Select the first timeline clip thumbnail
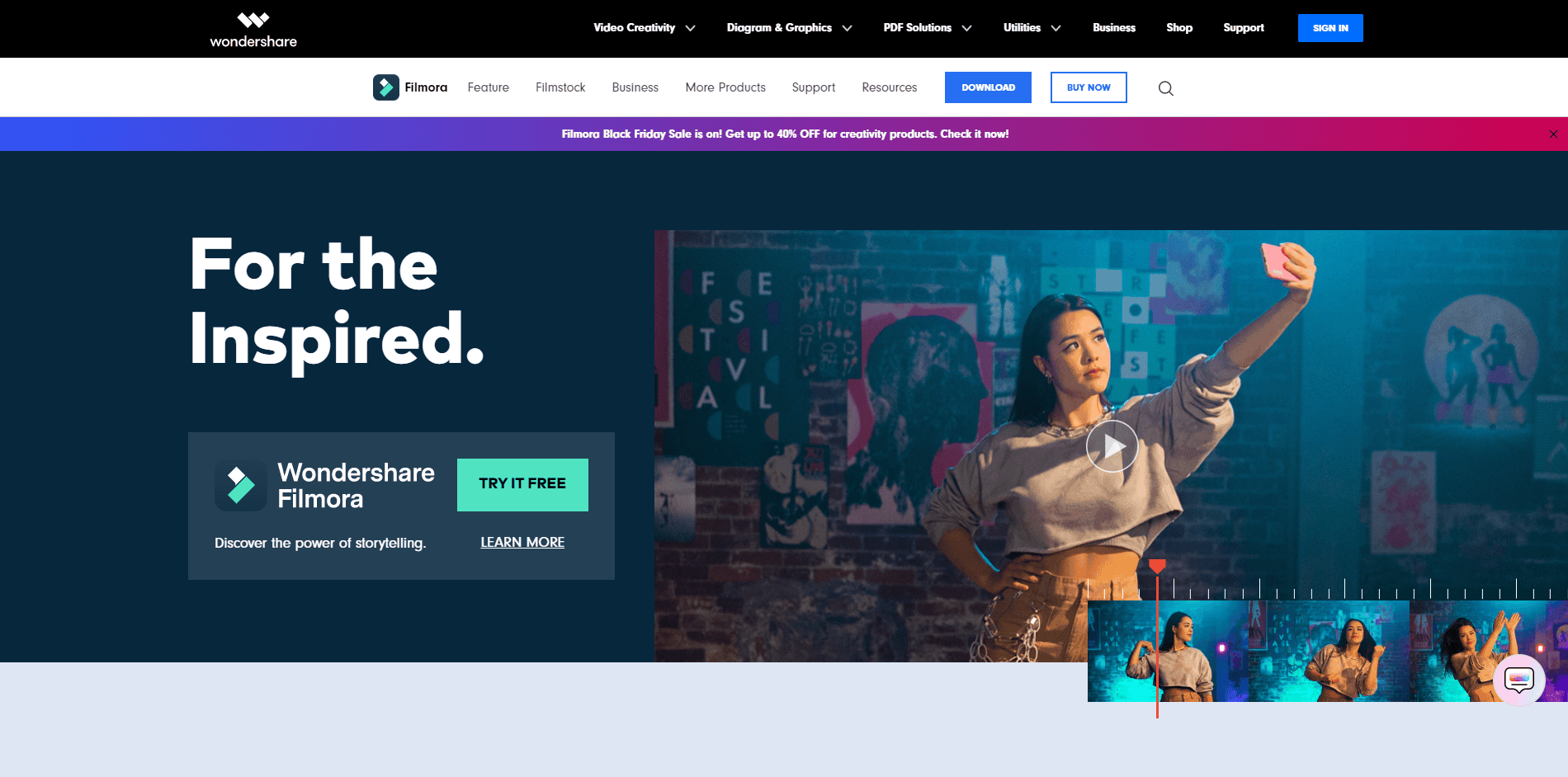 coord(1168,651)
